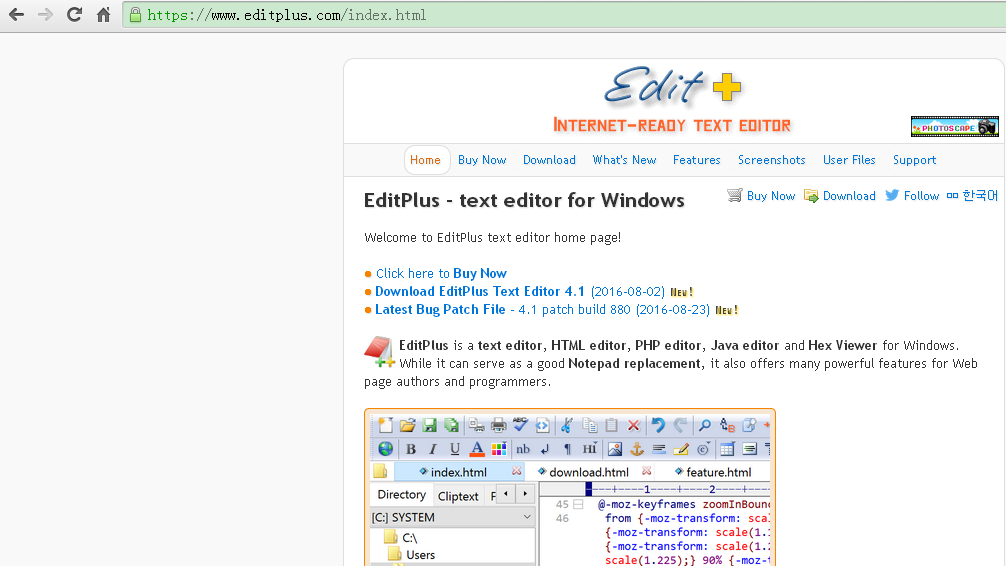Open the Buy Now navigation tab
Screen dimensions: 1006x566
(x=482, y=160)
